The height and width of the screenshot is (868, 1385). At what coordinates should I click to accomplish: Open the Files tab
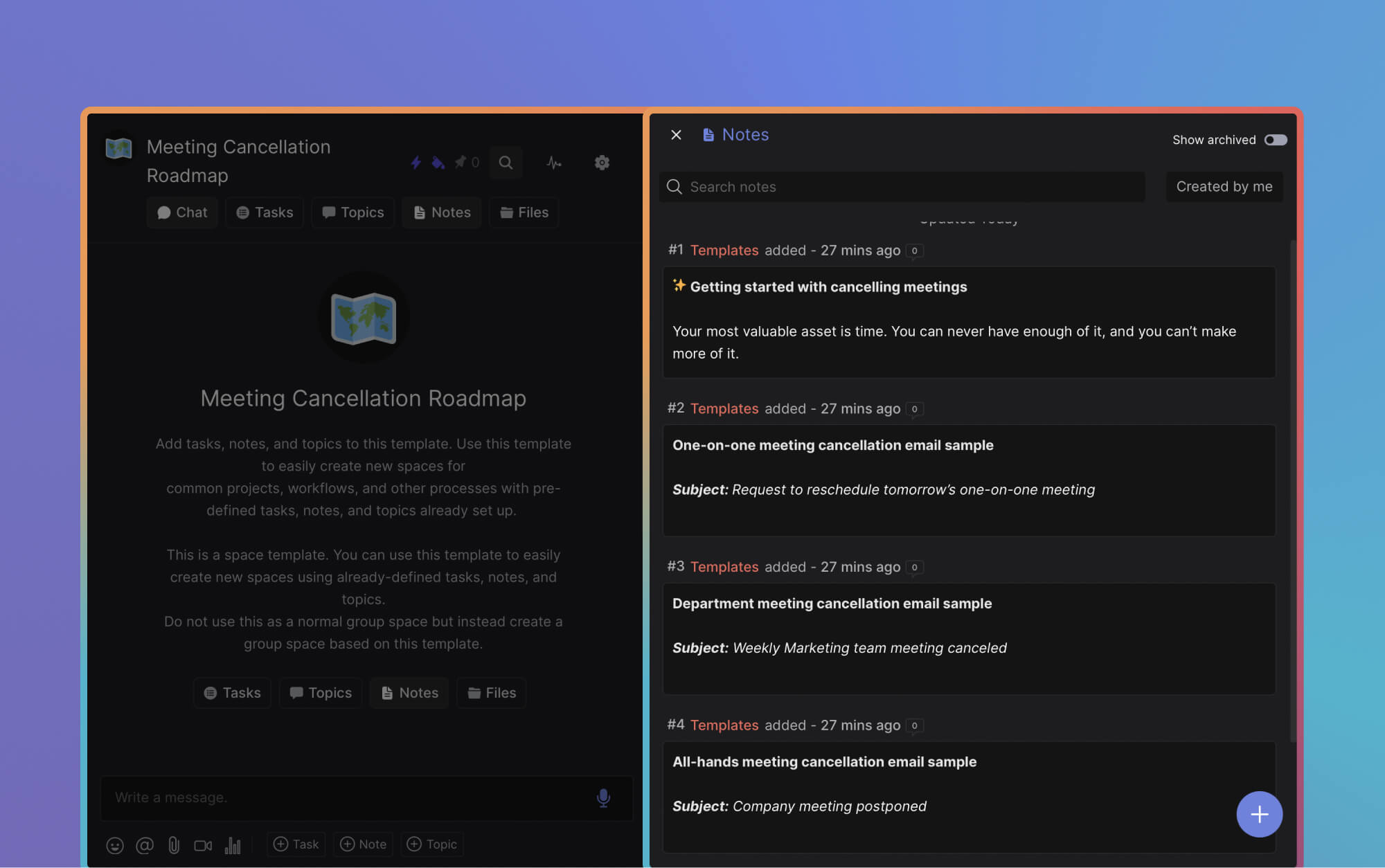524,213
